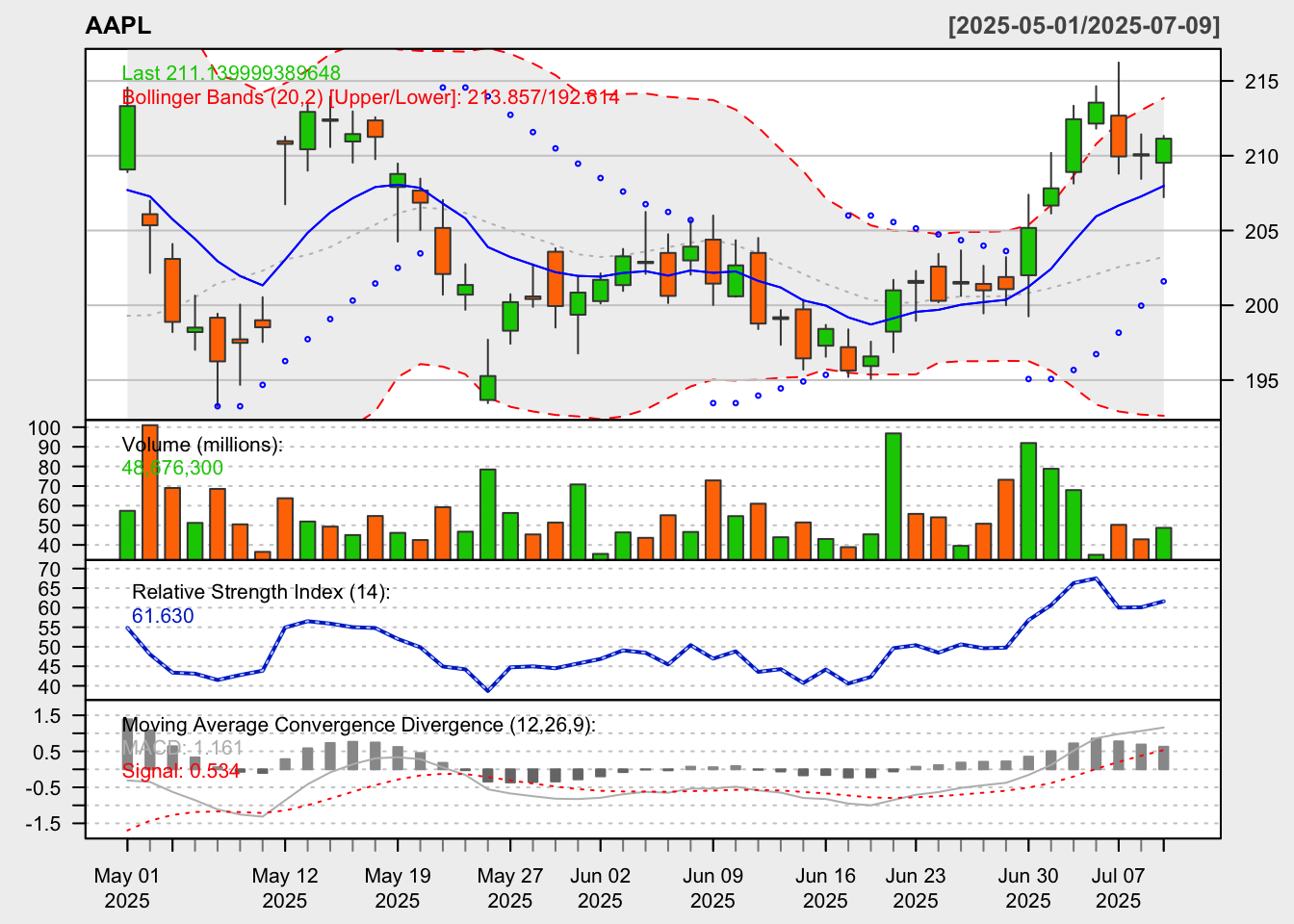Viewport: 1294px width, 924px height.
Task: Click the Volume (millions) label
Action: pos(202,445)
